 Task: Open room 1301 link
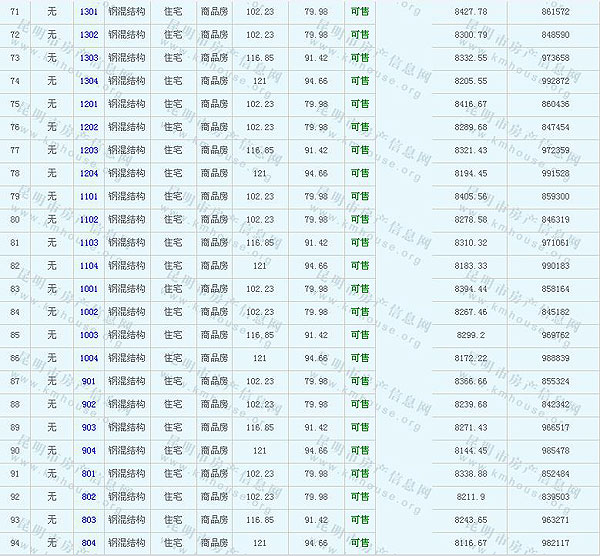point(89,11)
